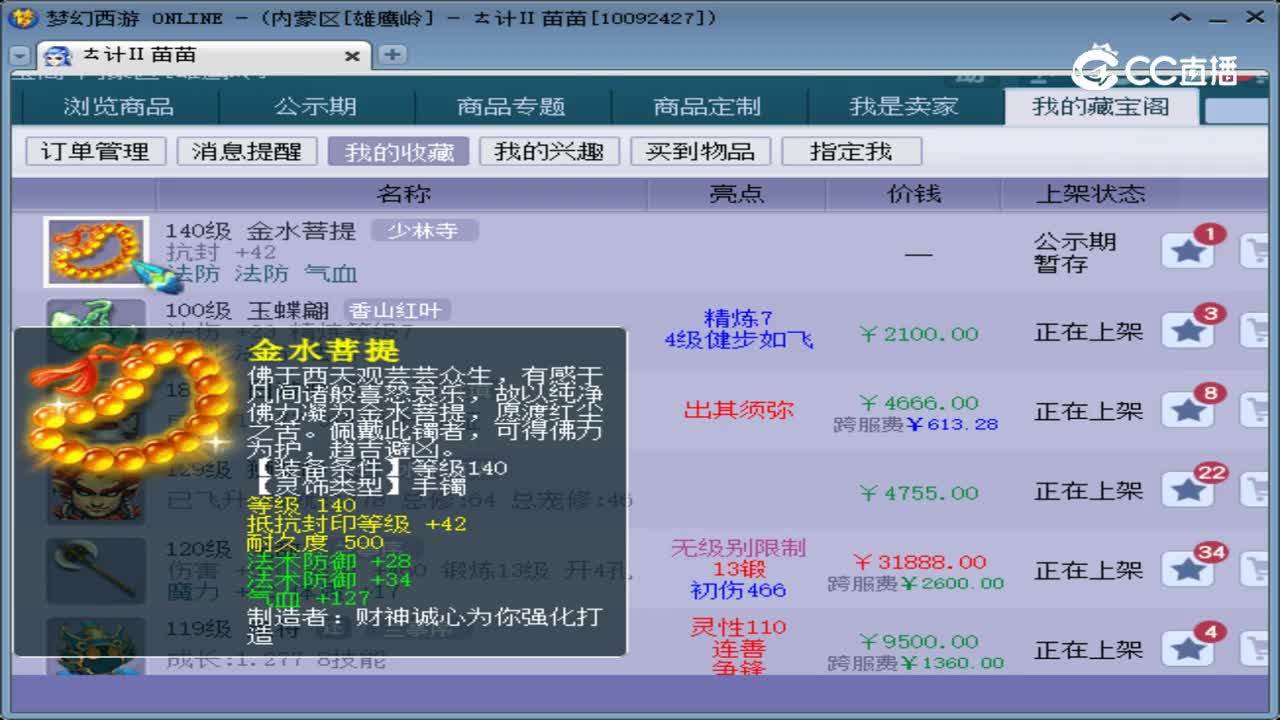Click the 少林寺 server tag
The width and height of the screenshot is (1280, 720).
tap(425, 231)
